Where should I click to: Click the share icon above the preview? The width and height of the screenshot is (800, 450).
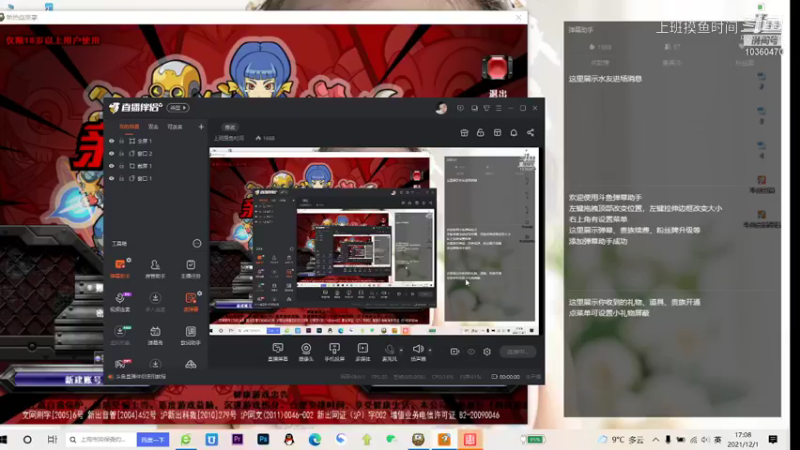point(531,133)
